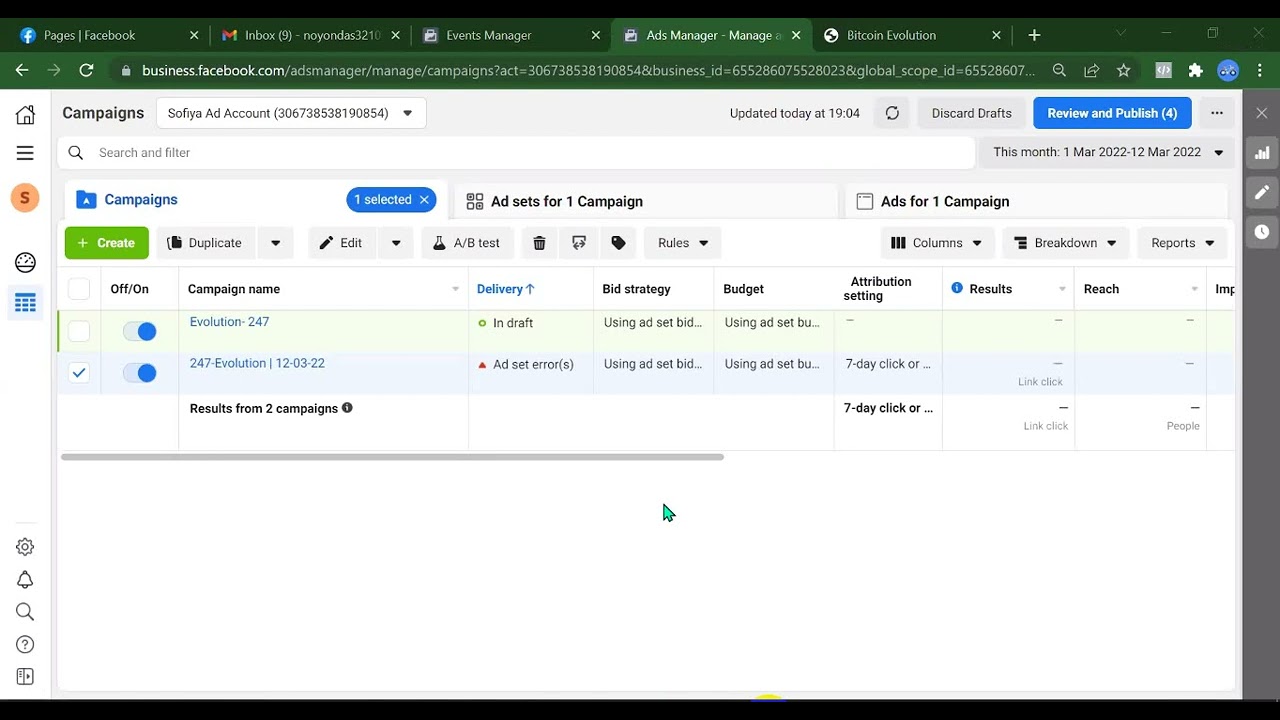
Task: Open the Reach column menu arrow
Action: [1194, 289]
